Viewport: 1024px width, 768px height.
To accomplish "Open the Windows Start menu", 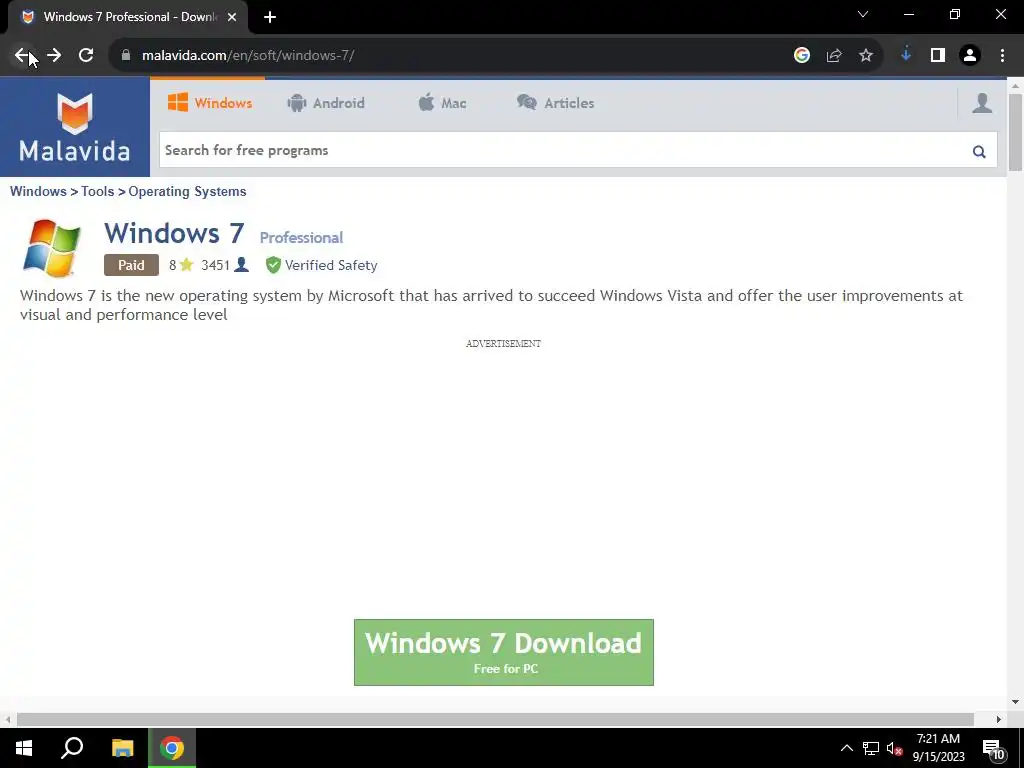I will tap(24, 748).
